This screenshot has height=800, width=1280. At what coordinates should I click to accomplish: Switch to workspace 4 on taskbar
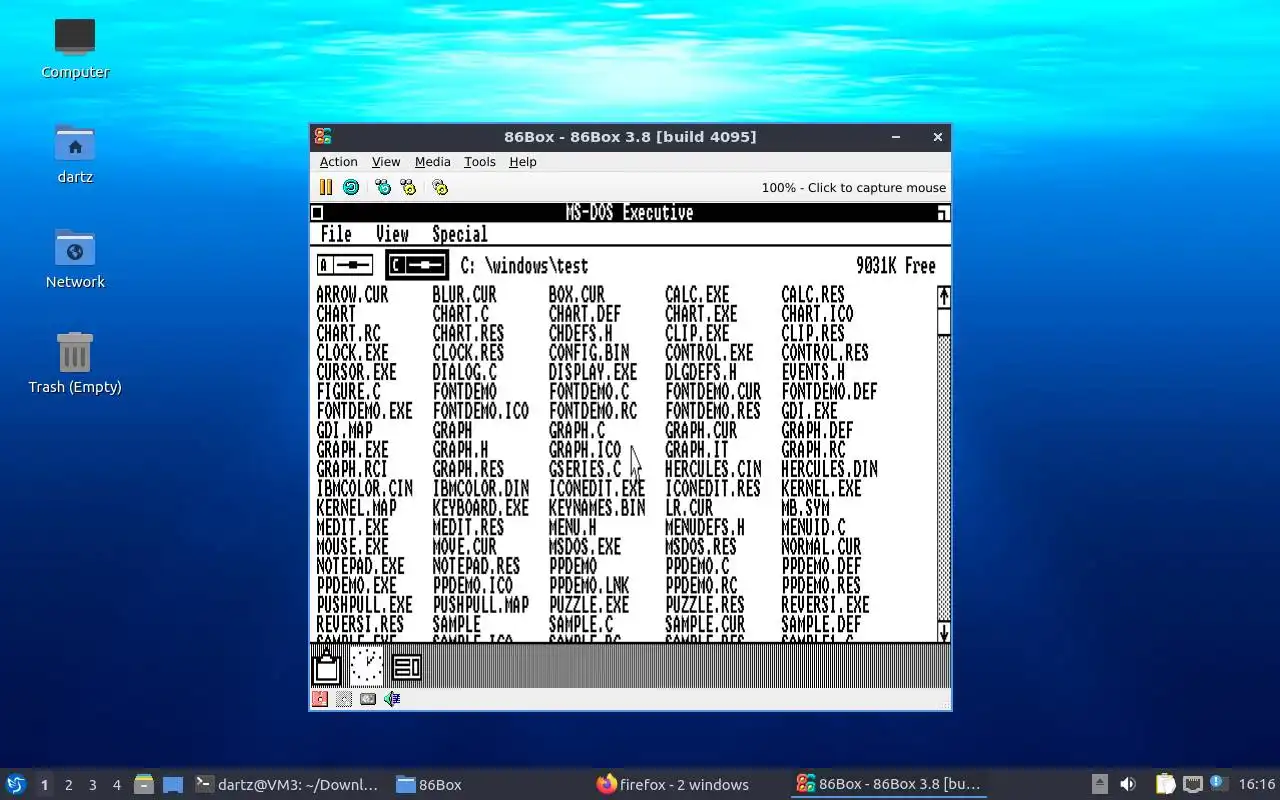pyautogui.click(x=116, y=785)
